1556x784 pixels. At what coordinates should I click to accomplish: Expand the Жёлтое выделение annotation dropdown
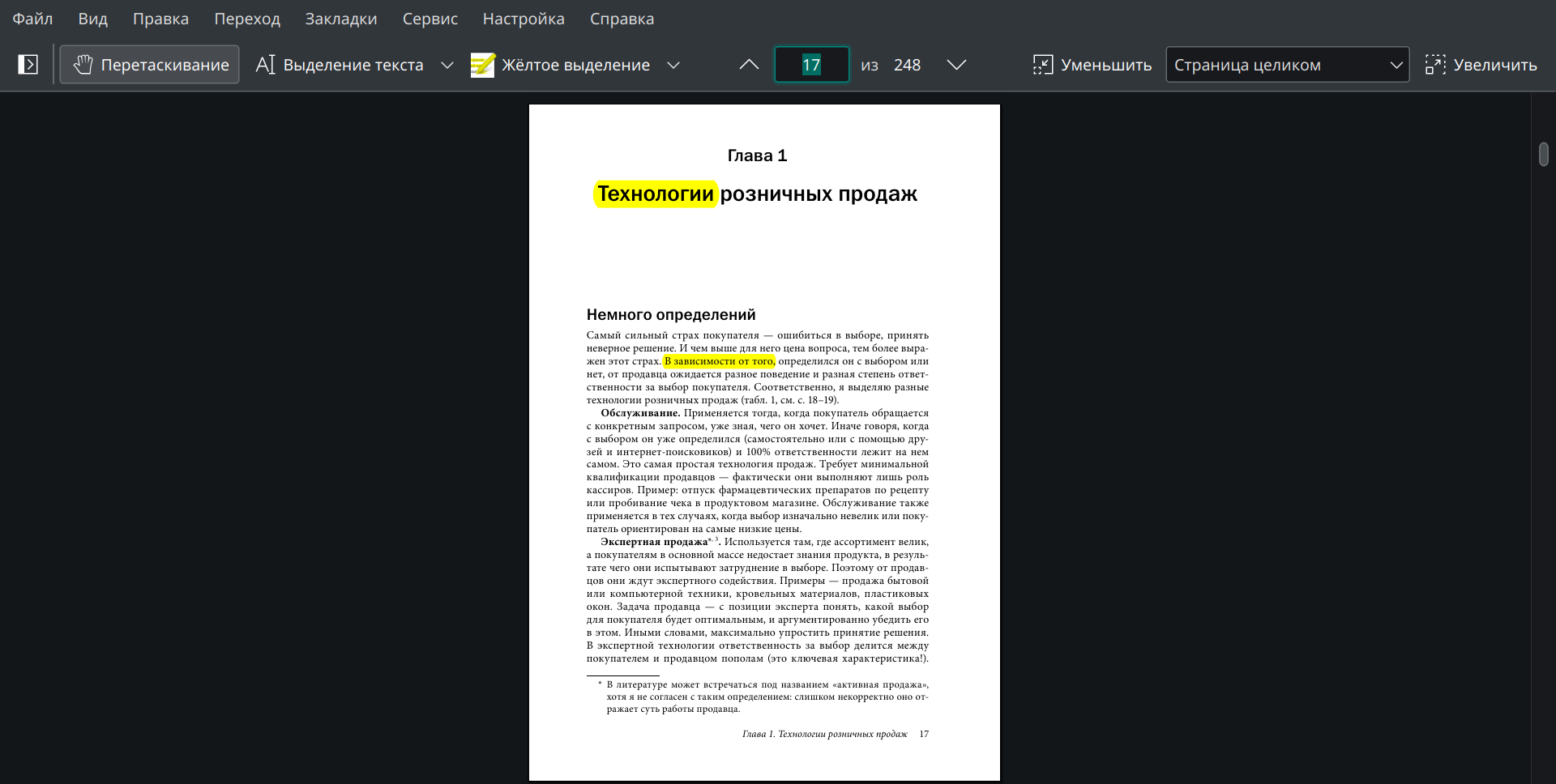click(673, 65)
